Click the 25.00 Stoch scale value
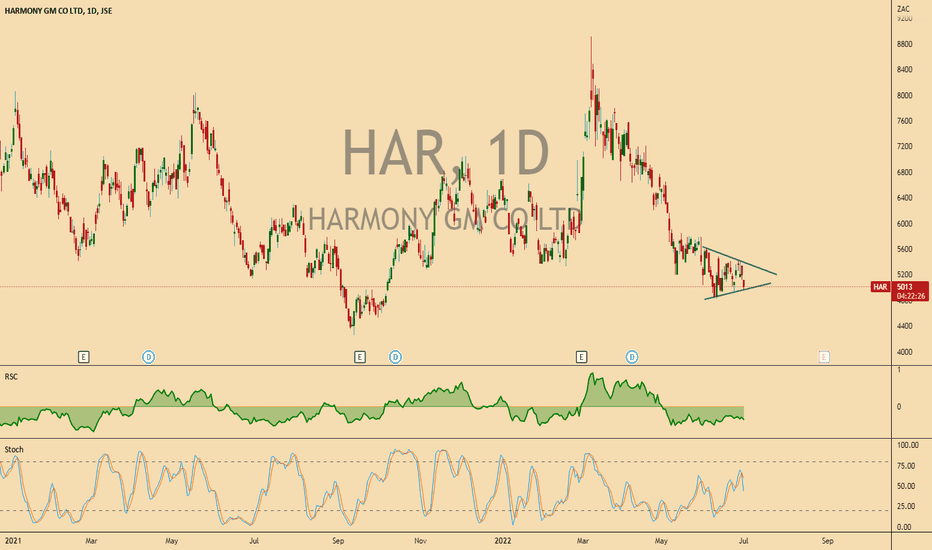The width and height of the screenshot is (932, 550). (906, 506)
